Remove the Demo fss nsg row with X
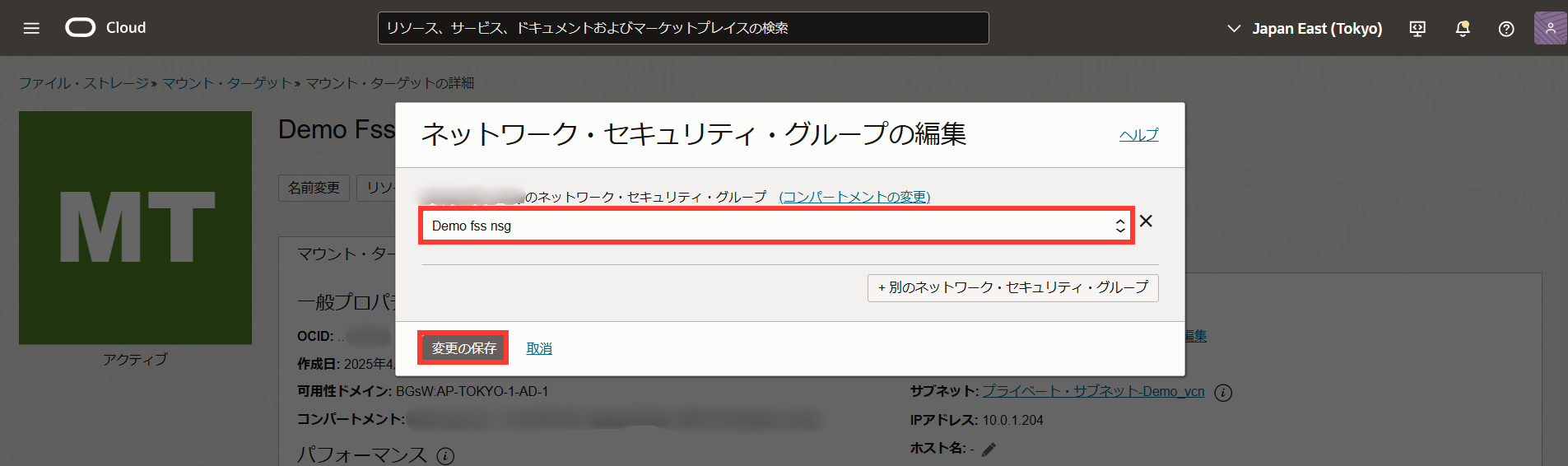The image size is (1568, 466). tap(1146, 221)
